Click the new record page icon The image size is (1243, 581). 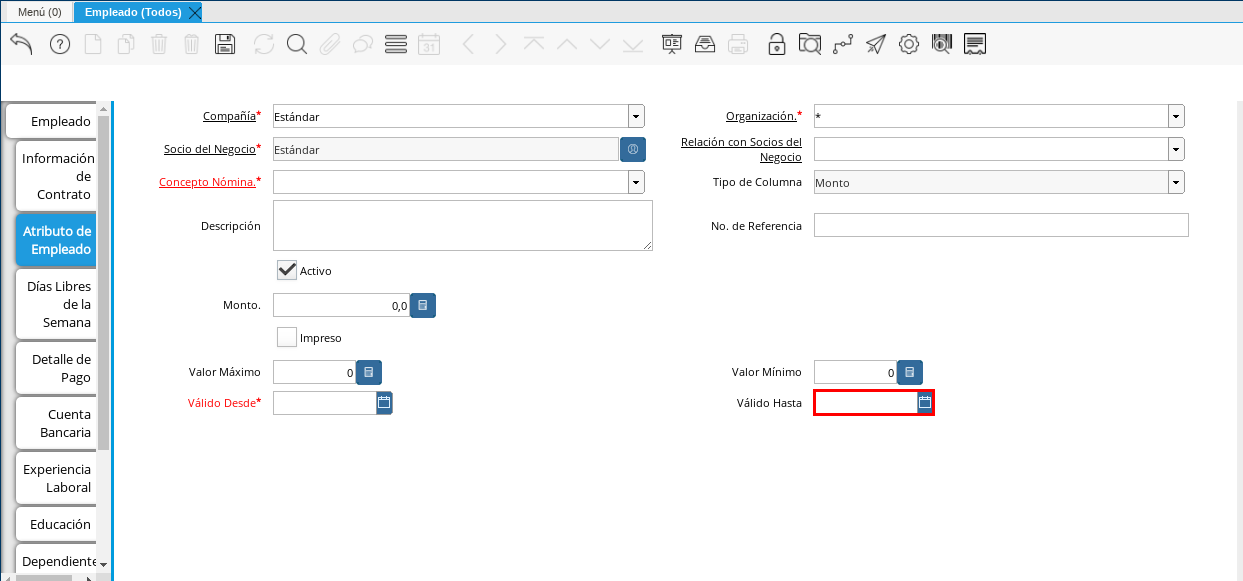[x=93, y=44]
